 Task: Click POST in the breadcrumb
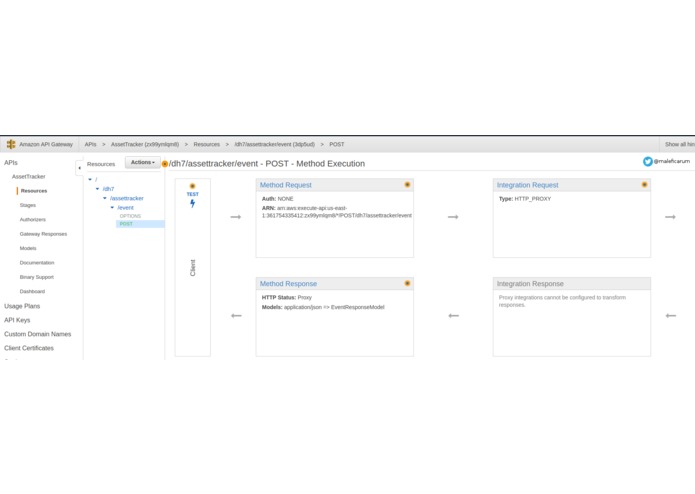pos(337,144)
